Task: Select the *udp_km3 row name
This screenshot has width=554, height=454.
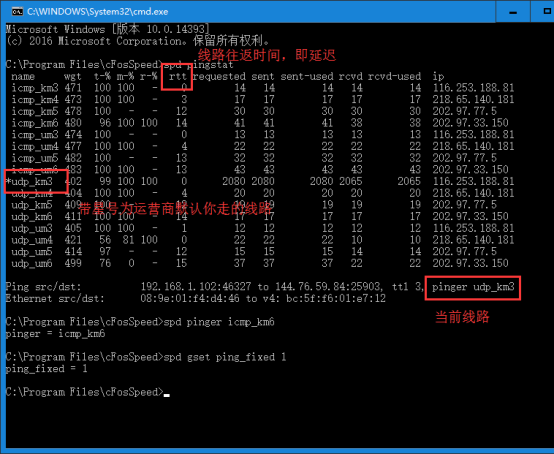Action: point(29,182)
